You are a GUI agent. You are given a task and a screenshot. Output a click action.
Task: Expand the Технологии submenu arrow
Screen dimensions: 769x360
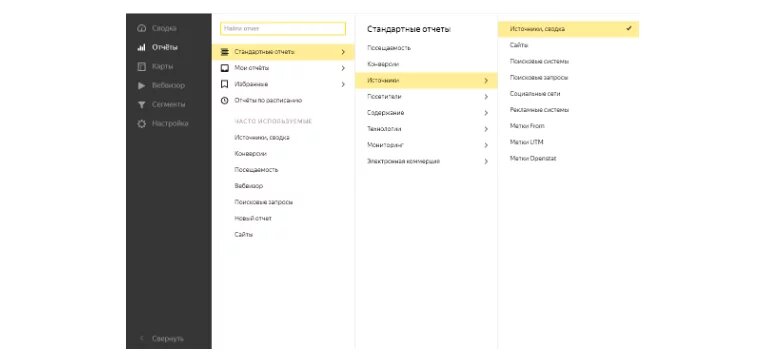pos(486,129)
